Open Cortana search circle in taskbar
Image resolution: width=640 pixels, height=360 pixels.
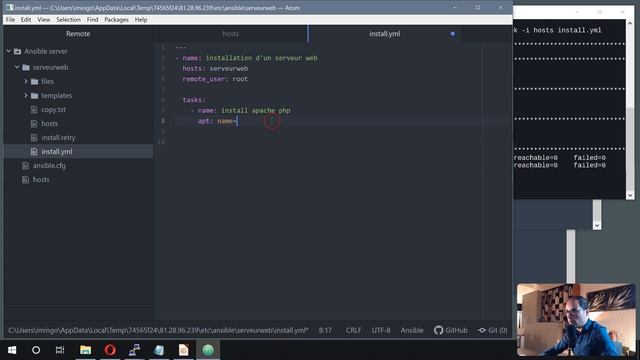pyautogui.click(x=36, y=350)
